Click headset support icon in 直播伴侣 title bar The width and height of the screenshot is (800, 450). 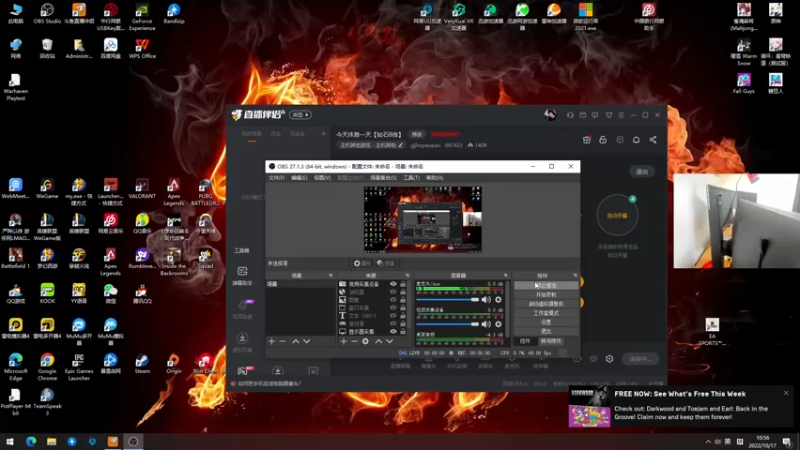[x=570, y=115]
